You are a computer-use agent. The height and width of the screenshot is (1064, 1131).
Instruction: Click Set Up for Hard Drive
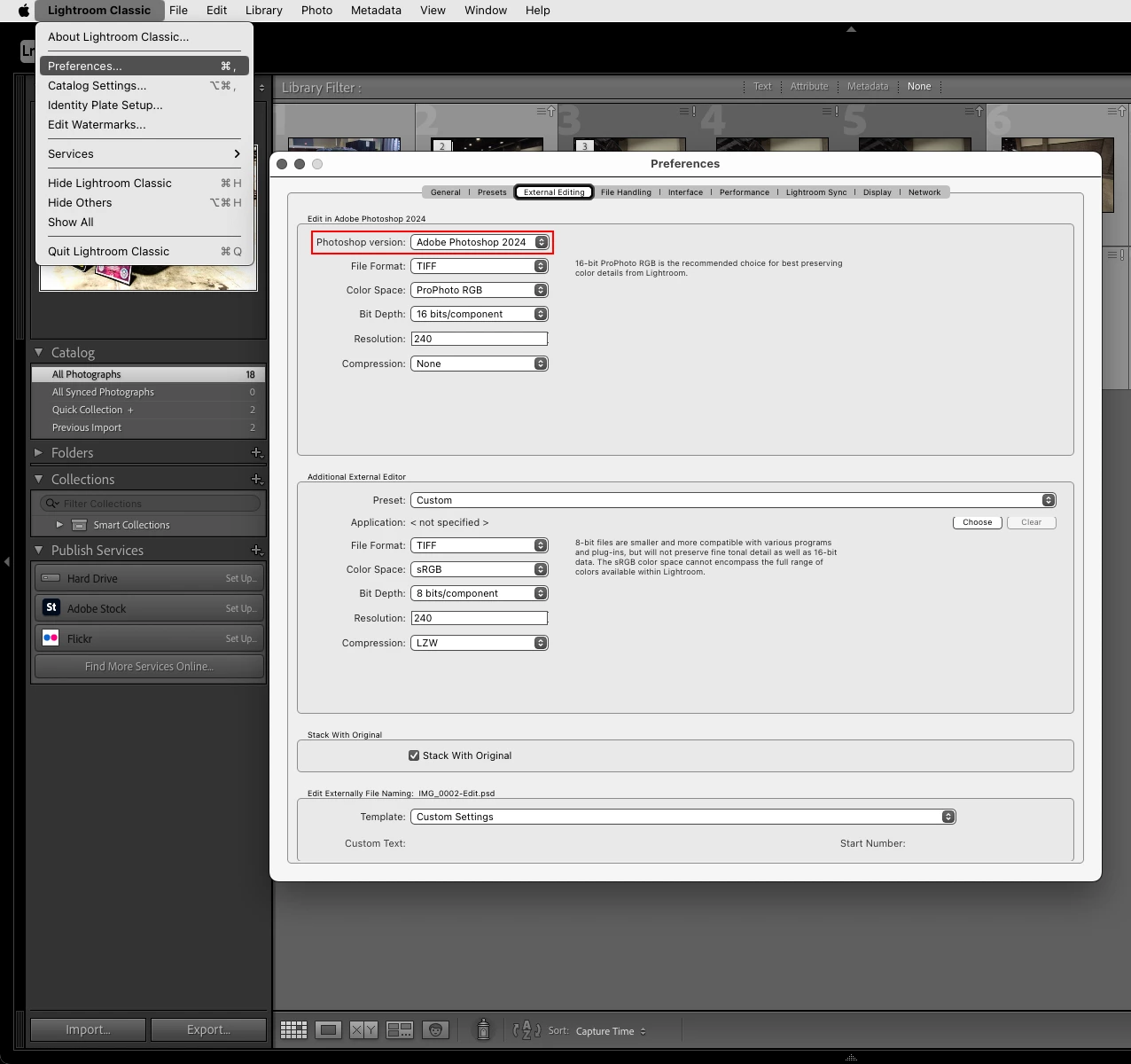tap(241, 578)
